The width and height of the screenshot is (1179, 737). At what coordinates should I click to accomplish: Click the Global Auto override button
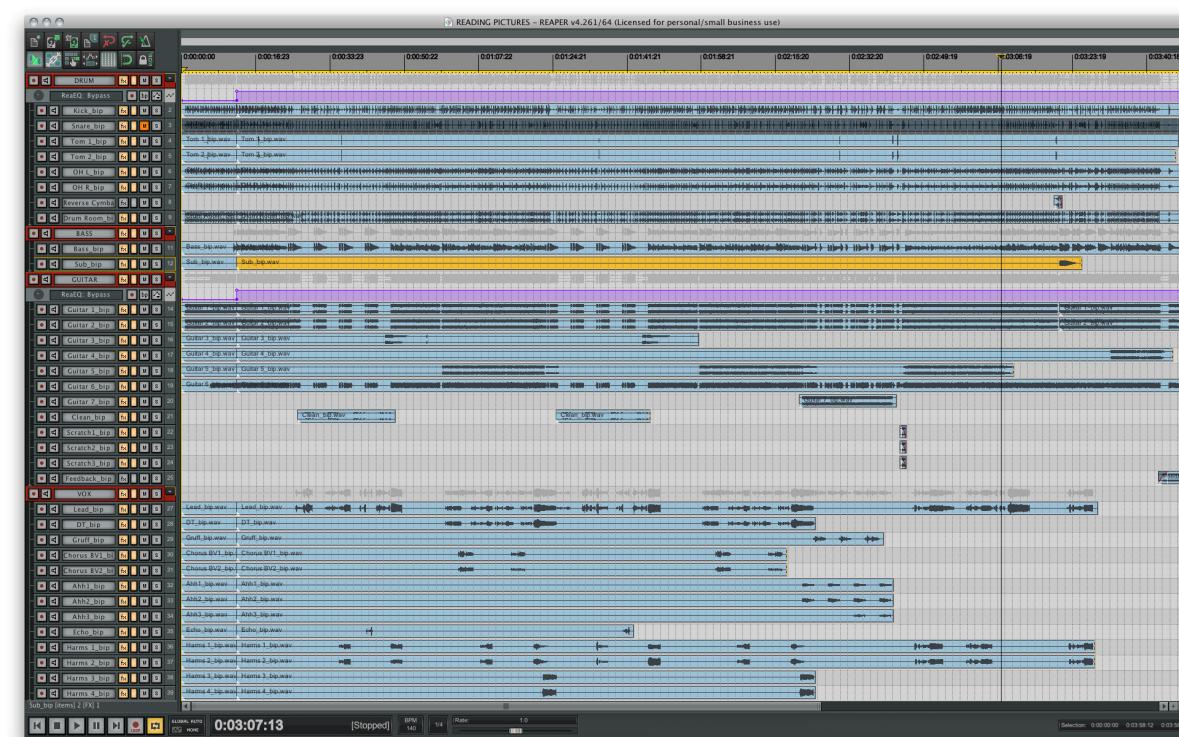tap(186, 726)
